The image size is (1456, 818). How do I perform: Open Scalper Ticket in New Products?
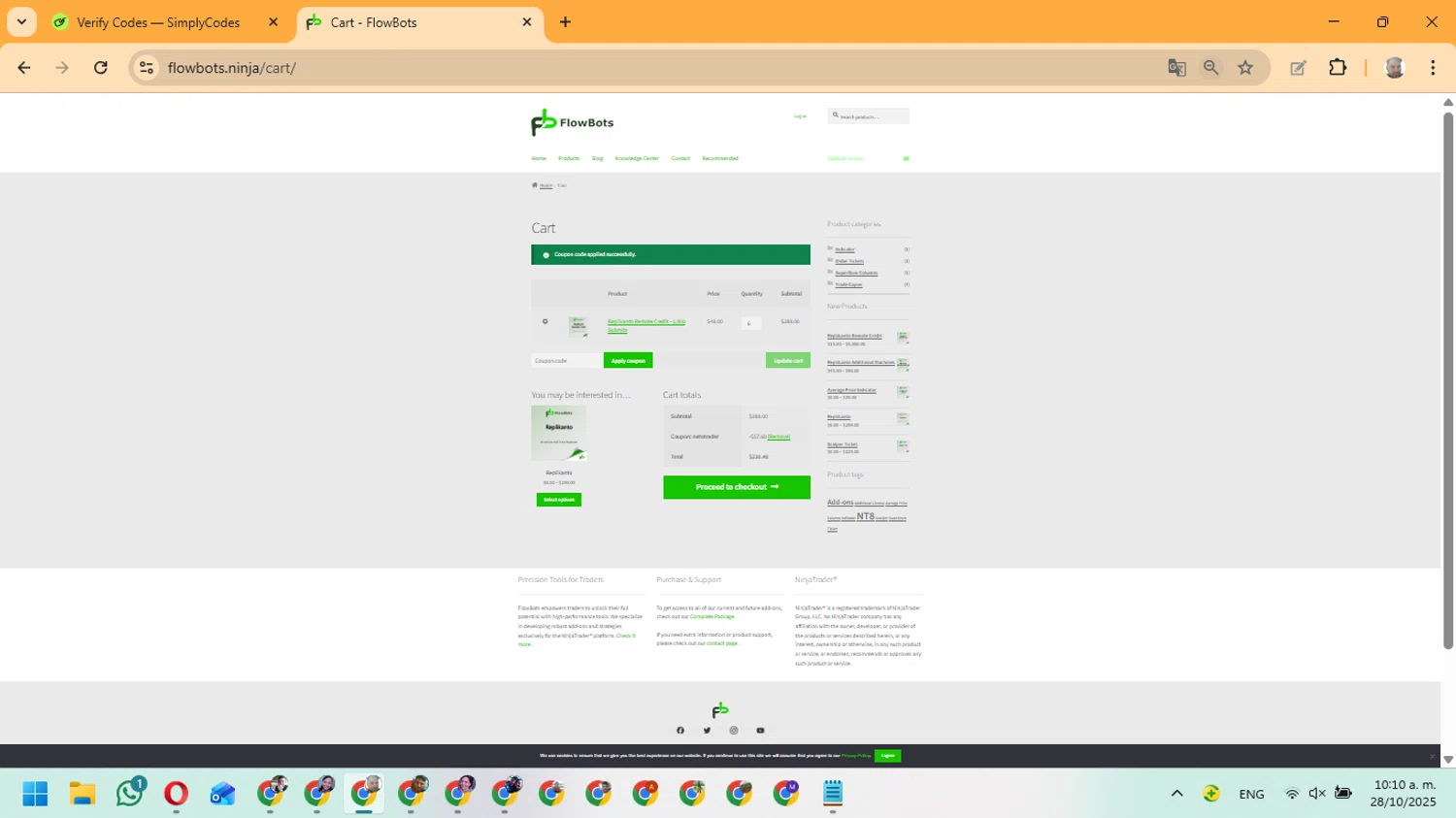[843, 444]
